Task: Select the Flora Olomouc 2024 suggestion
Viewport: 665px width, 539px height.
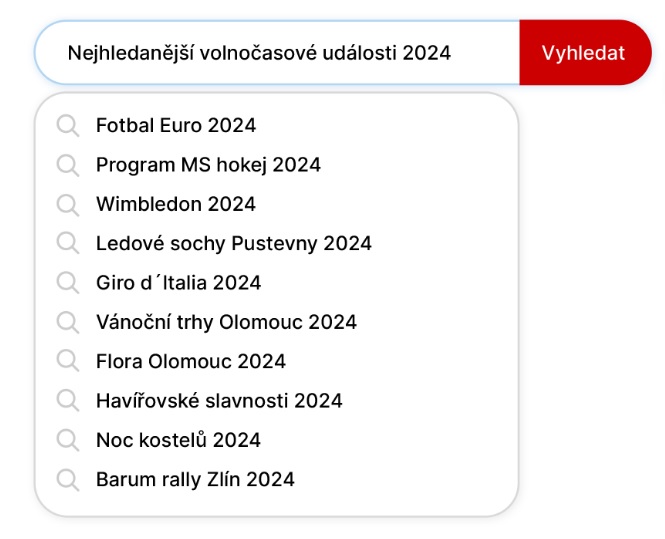Action: point(277,361)
